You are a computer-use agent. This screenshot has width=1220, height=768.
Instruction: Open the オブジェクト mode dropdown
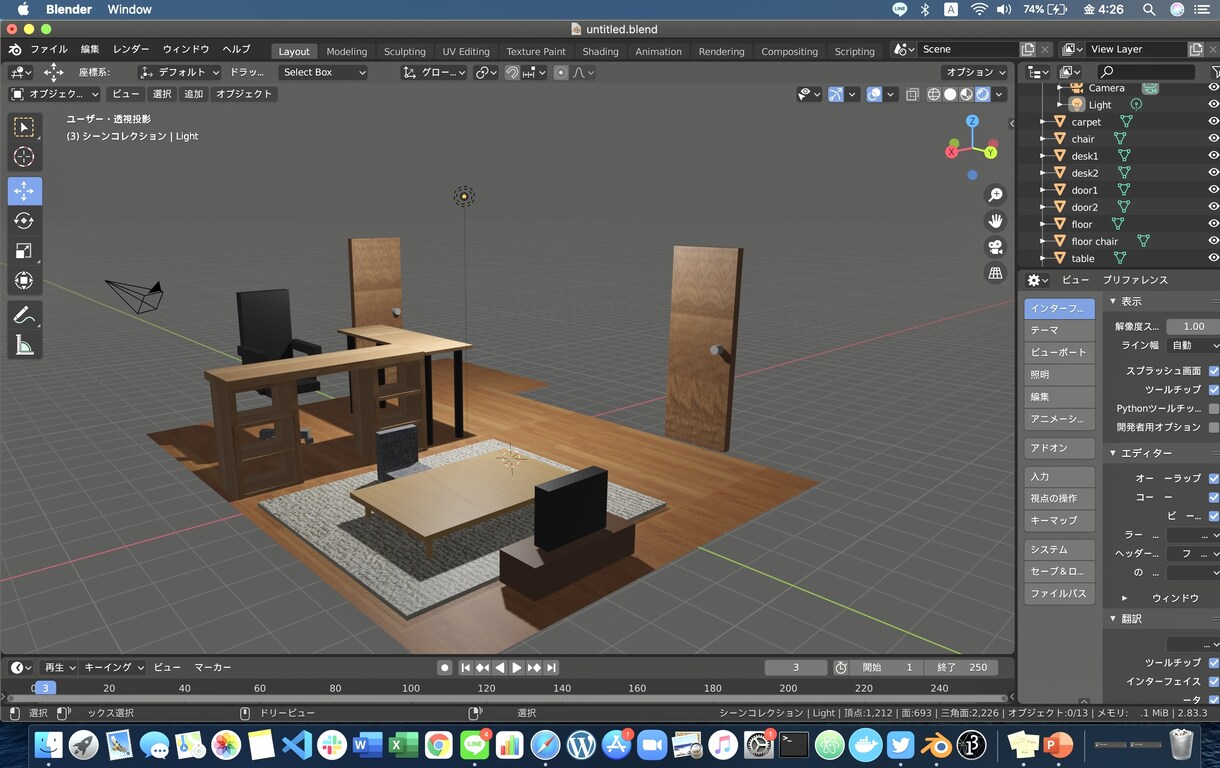(55, 94)
